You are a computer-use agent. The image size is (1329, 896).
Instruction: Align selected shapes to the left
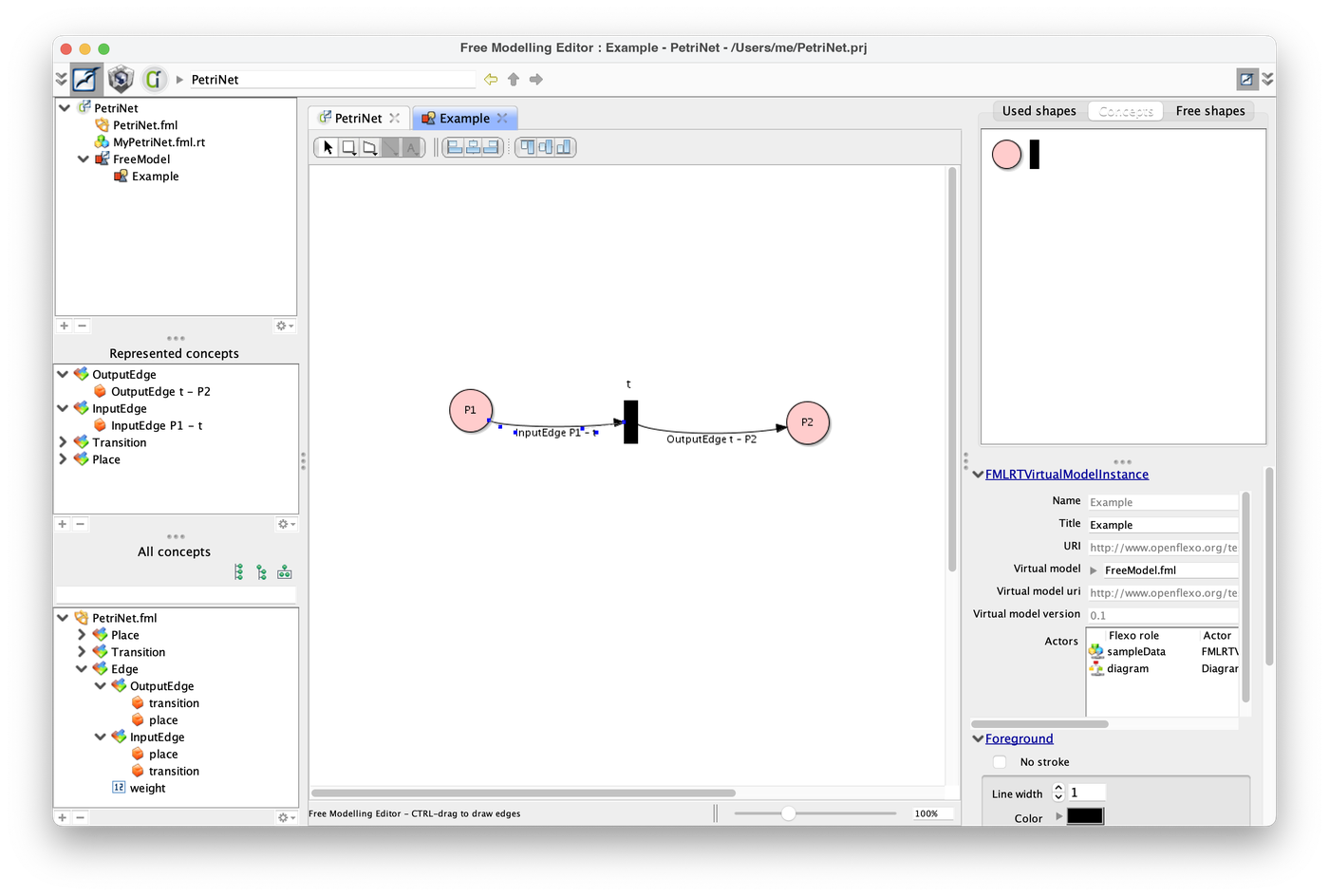tap(455, 147)
